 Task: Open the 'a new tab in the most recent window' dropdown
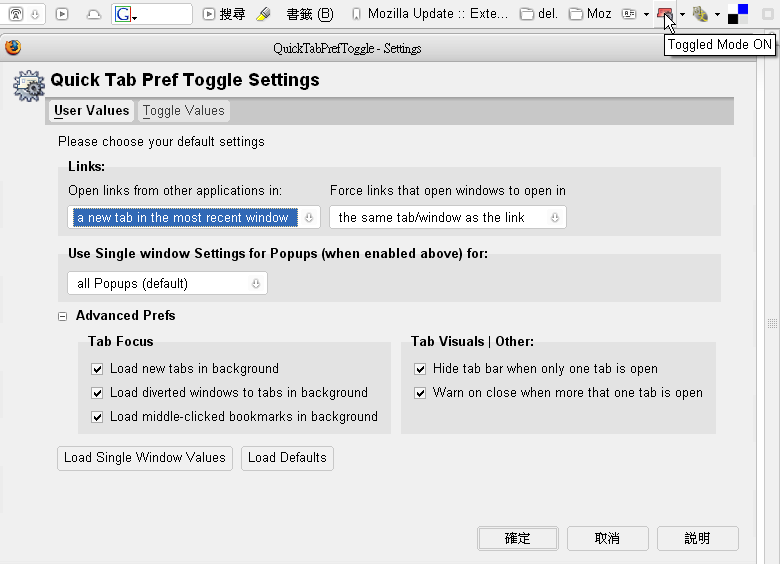(x=193, y=217)
